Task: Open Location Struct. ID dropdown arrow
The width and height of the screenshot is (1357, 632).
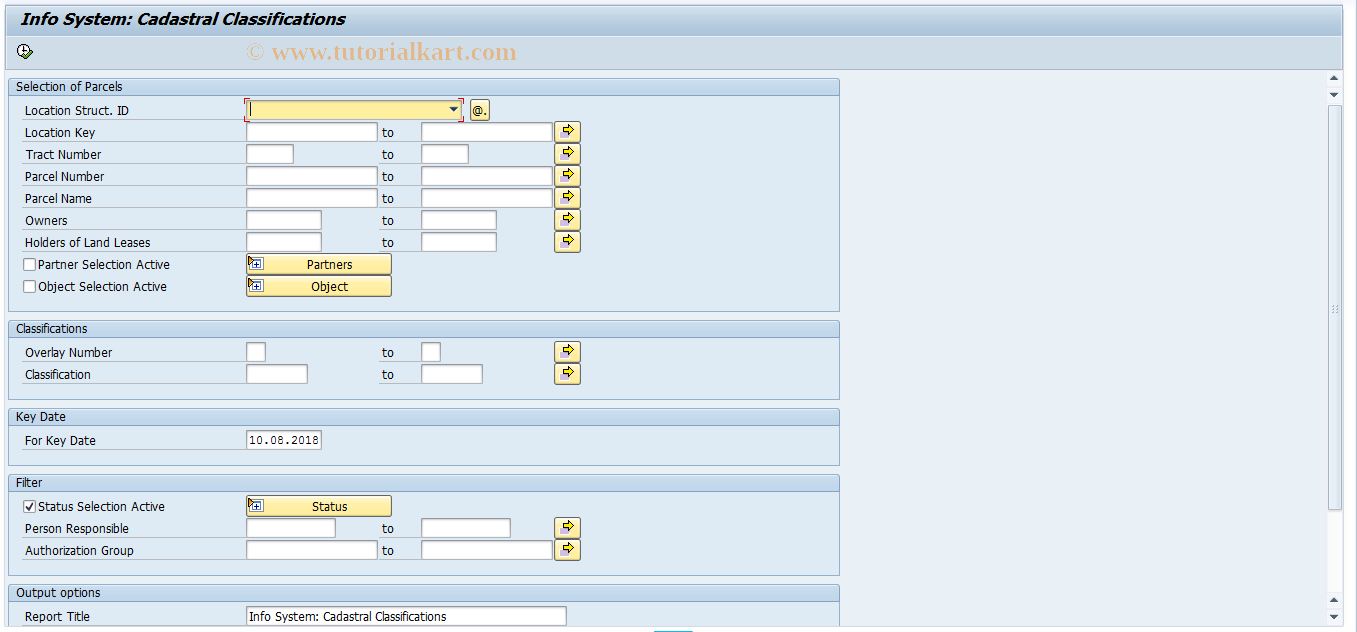Action: (x=453, y=110)
